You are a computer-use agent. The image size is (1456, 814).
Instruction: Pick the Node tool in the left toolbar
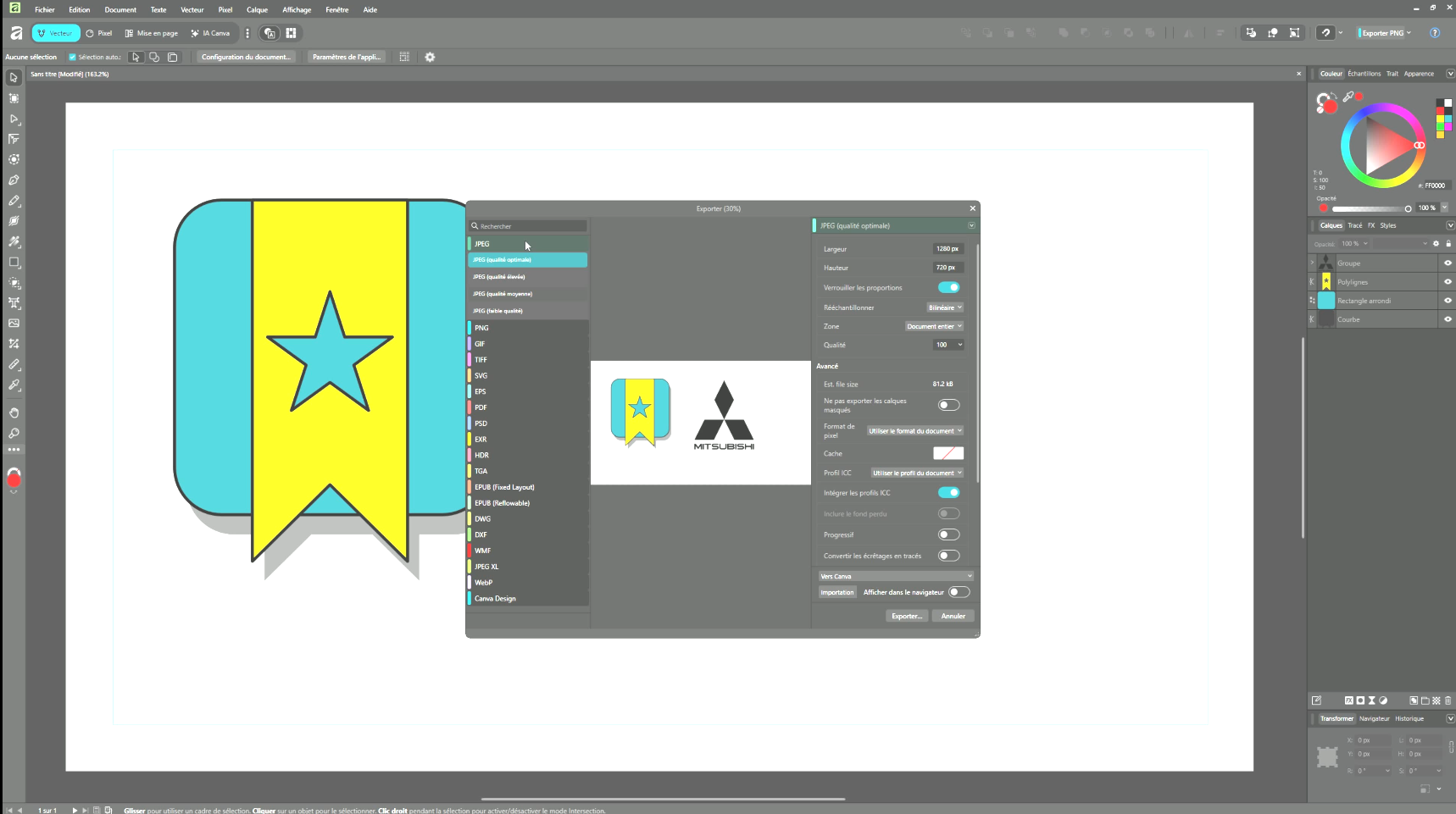pyautogui.click(x=14, y=119)
